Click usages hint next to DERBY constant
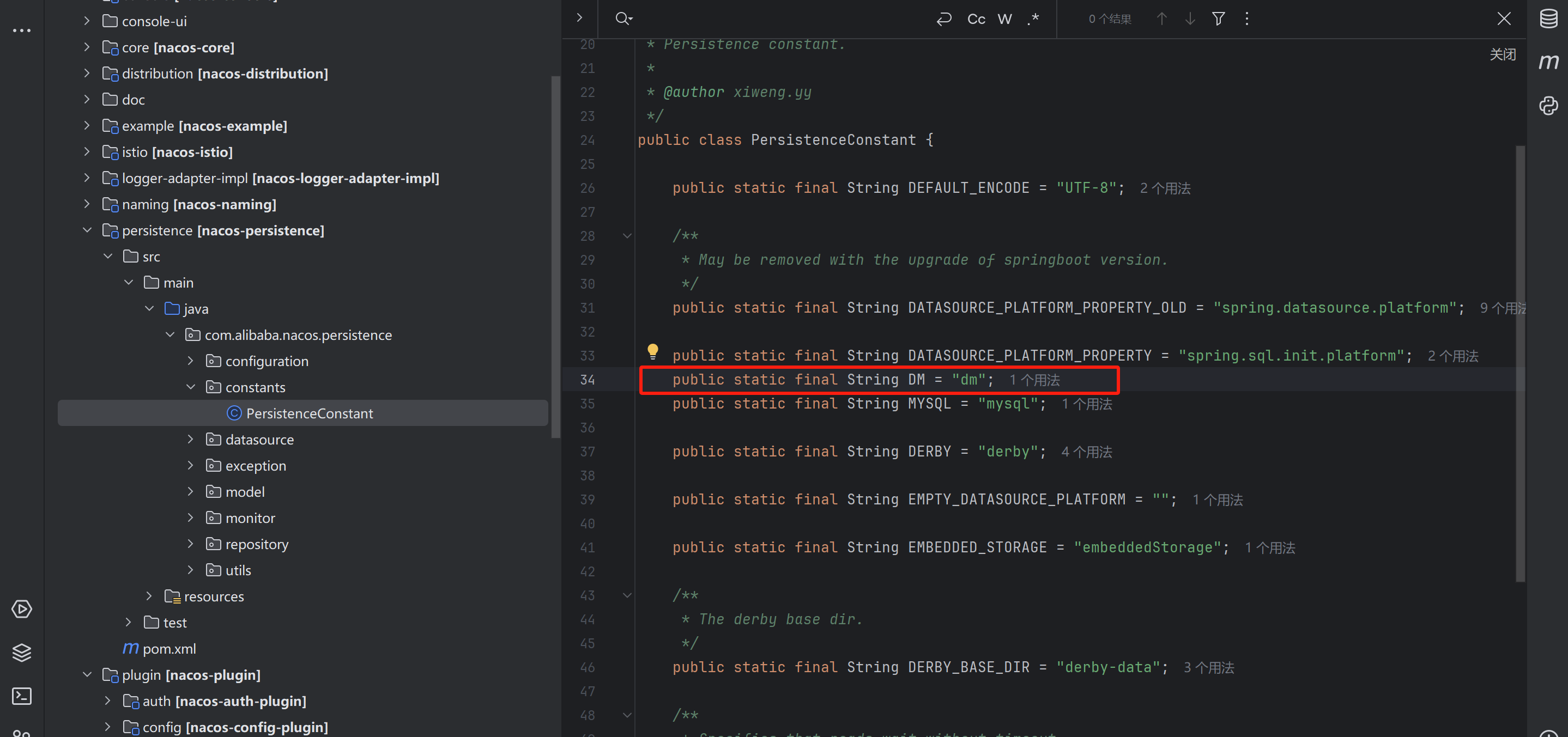The width and height of the screenshot is (1568, 737). 1087,452
